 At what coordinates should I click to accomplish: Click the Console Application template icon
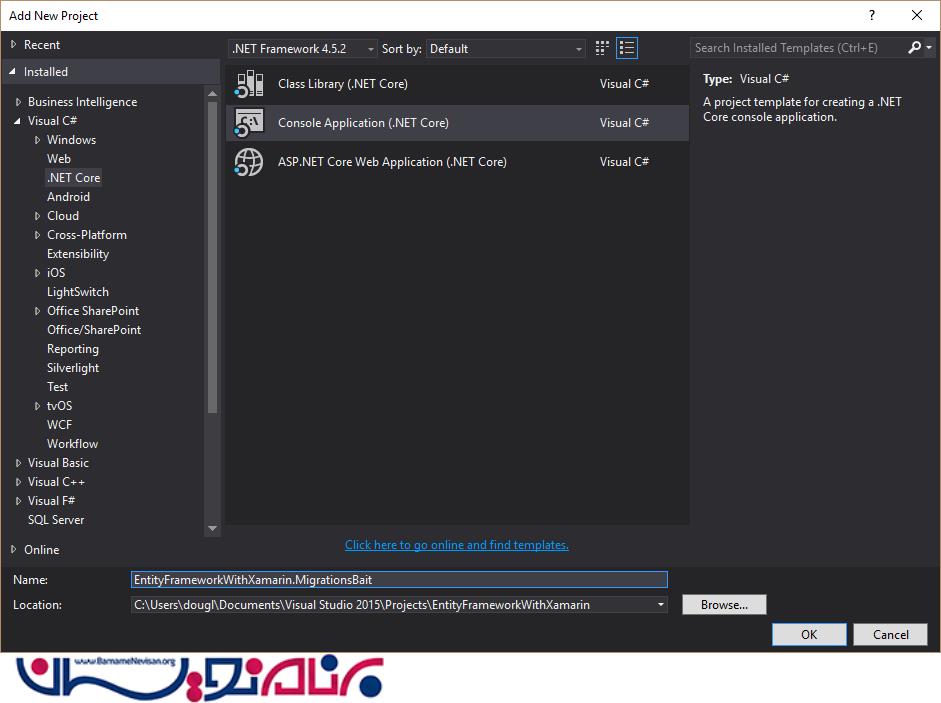click(x=249, y=123)
